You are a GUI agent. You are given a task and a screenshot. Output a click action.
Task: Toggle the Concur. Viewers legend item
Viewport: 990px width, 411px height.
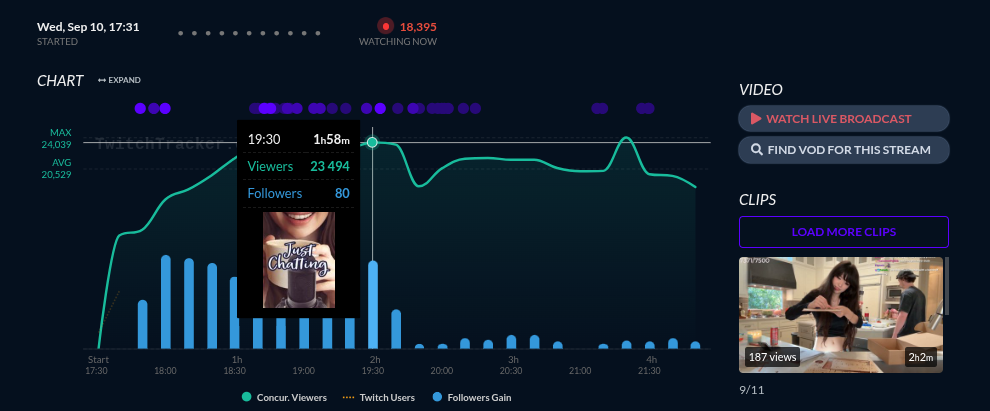pyautogui.click(x=285, y=398)
